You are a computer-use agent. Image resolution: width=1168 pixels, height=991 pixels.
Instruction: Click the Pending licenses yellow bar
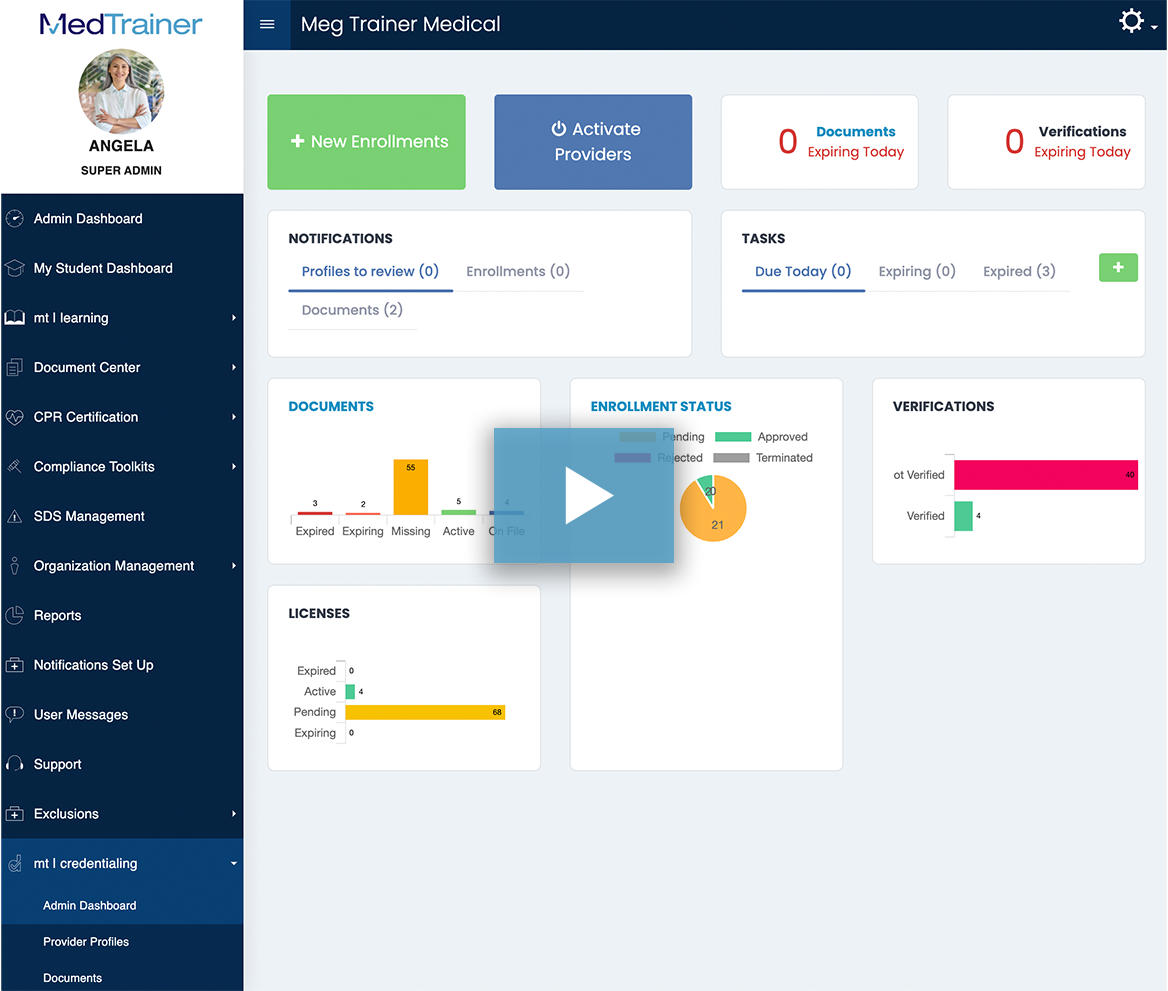click(425, 712)
